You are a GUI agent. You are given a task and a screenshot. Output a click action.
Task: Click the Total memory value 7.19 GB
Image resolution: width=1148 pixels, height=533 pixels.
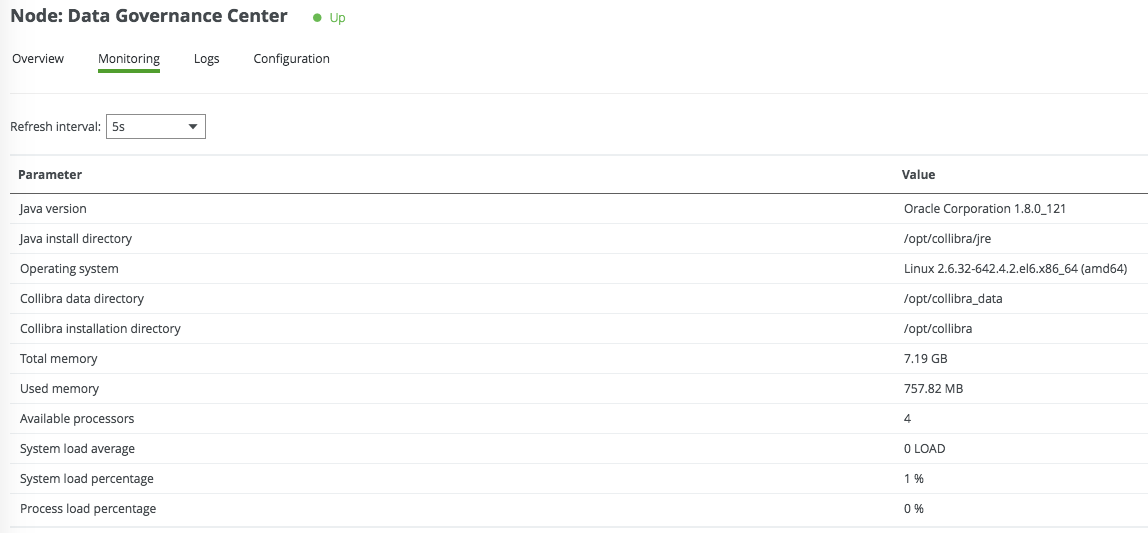pyautogui.click(x=927, y=359)
